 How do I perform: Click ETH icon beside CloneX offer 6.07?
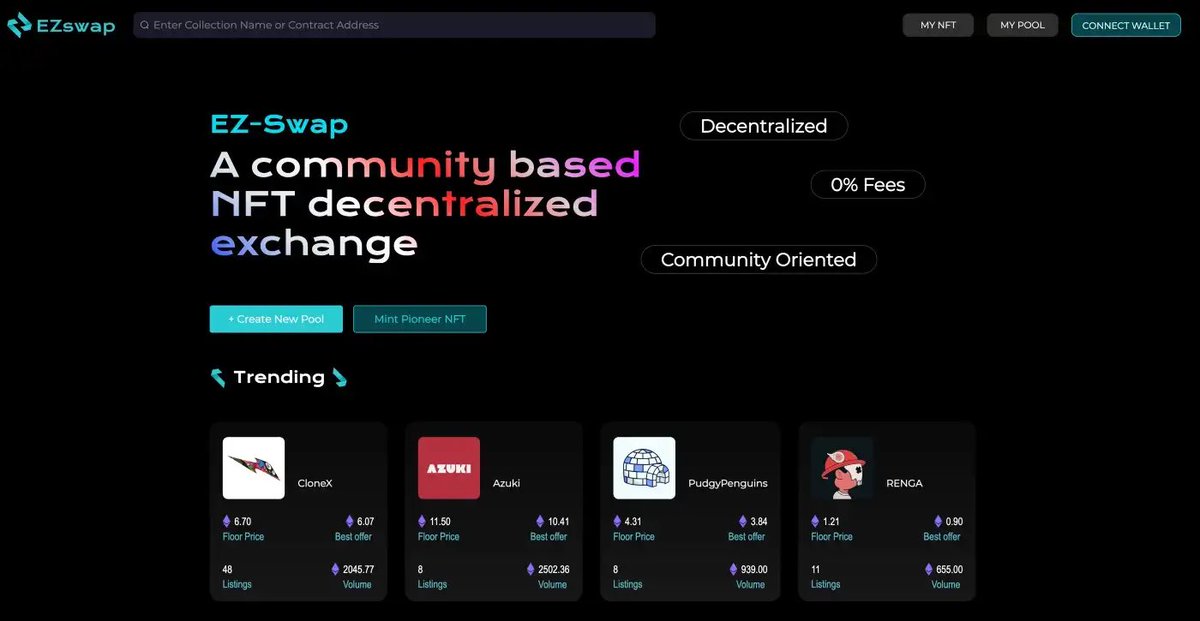349,521
